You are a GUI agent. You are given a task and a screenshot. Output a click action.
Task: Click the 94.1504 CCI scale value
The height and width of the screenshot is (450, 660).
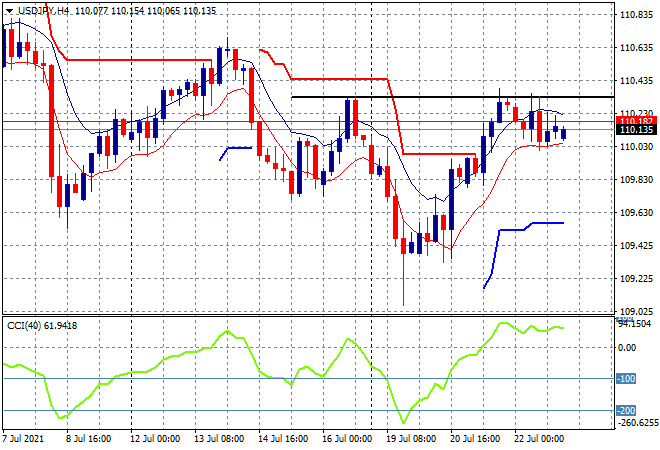pyautogui.click(x=634, y=323)
